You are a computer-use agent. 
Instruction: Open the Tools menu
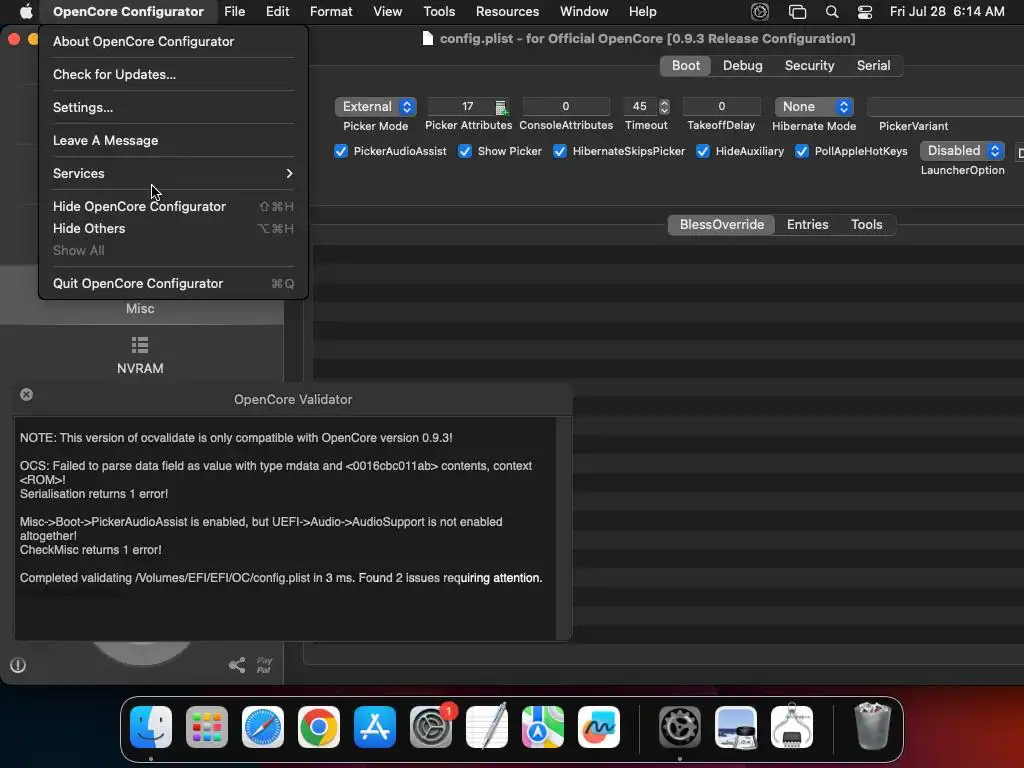click(439, 11)
